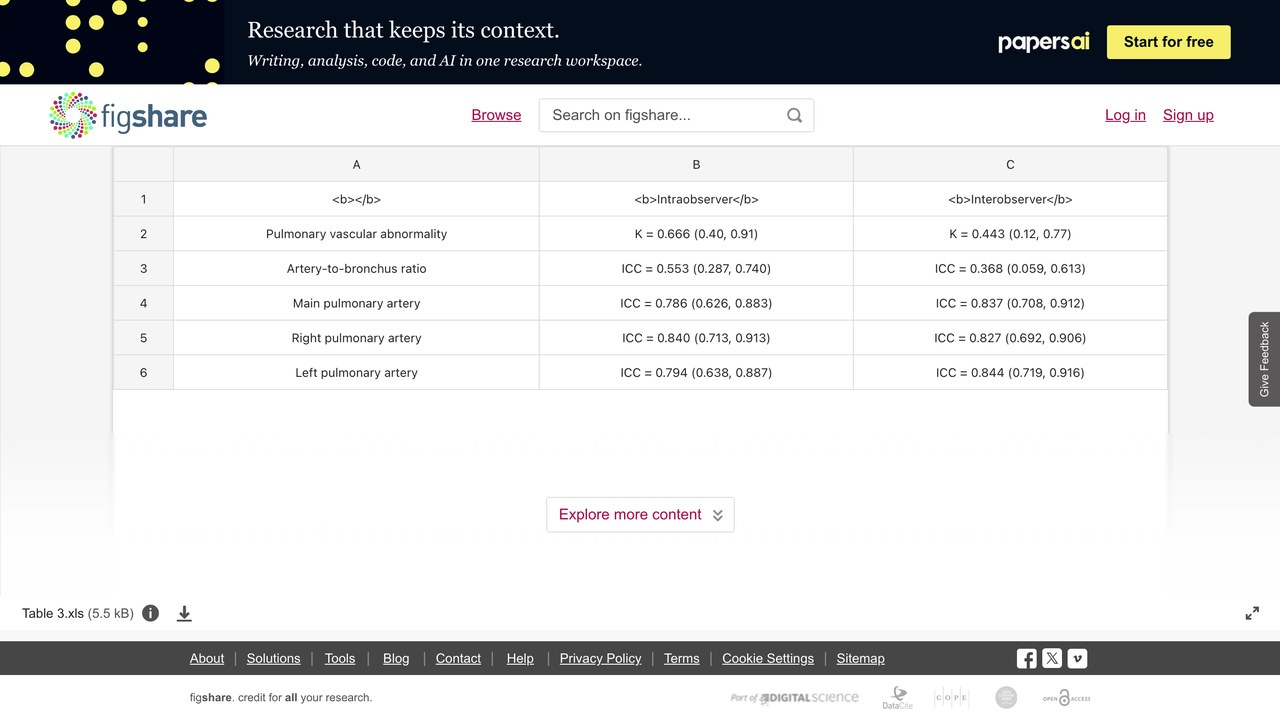Open Solutions footer link
The image size is (1280, 720).
tap(274, 658)
